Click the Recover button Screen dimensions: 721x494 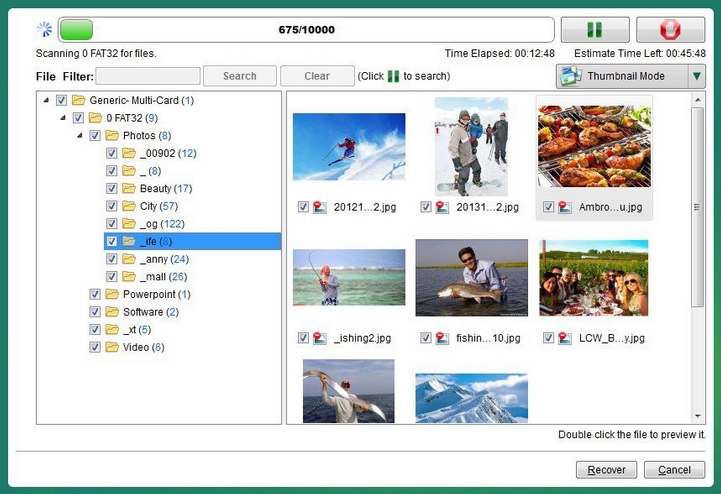[x=606, y=469]
